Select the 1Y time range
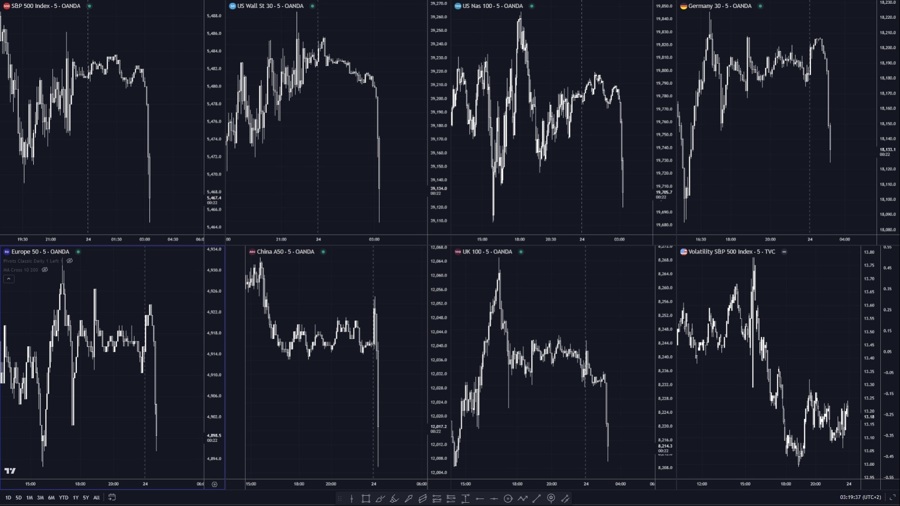The height and width of the screenshot is (506, 900). pyautogui.click(x=75, y=498)
